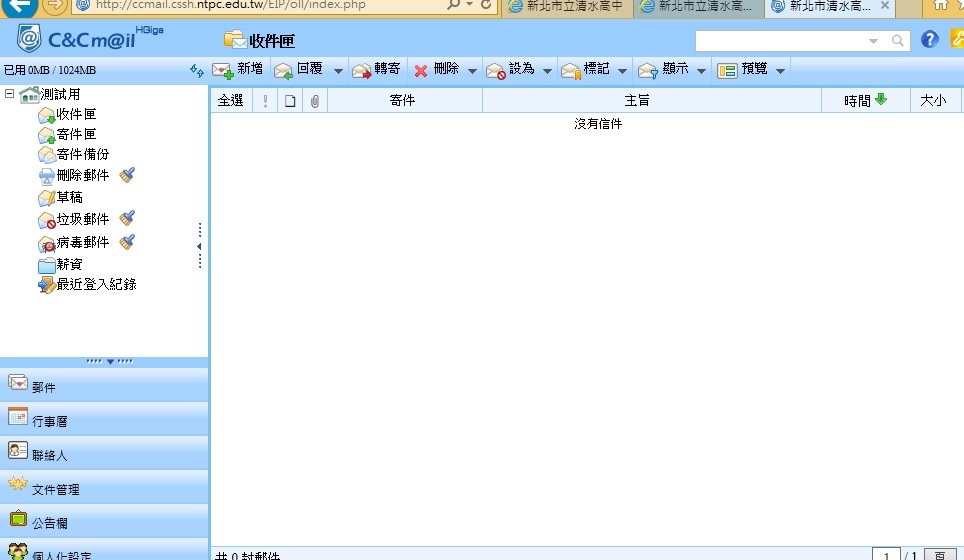Compose new mail with 新增 button

pos(239,69)
